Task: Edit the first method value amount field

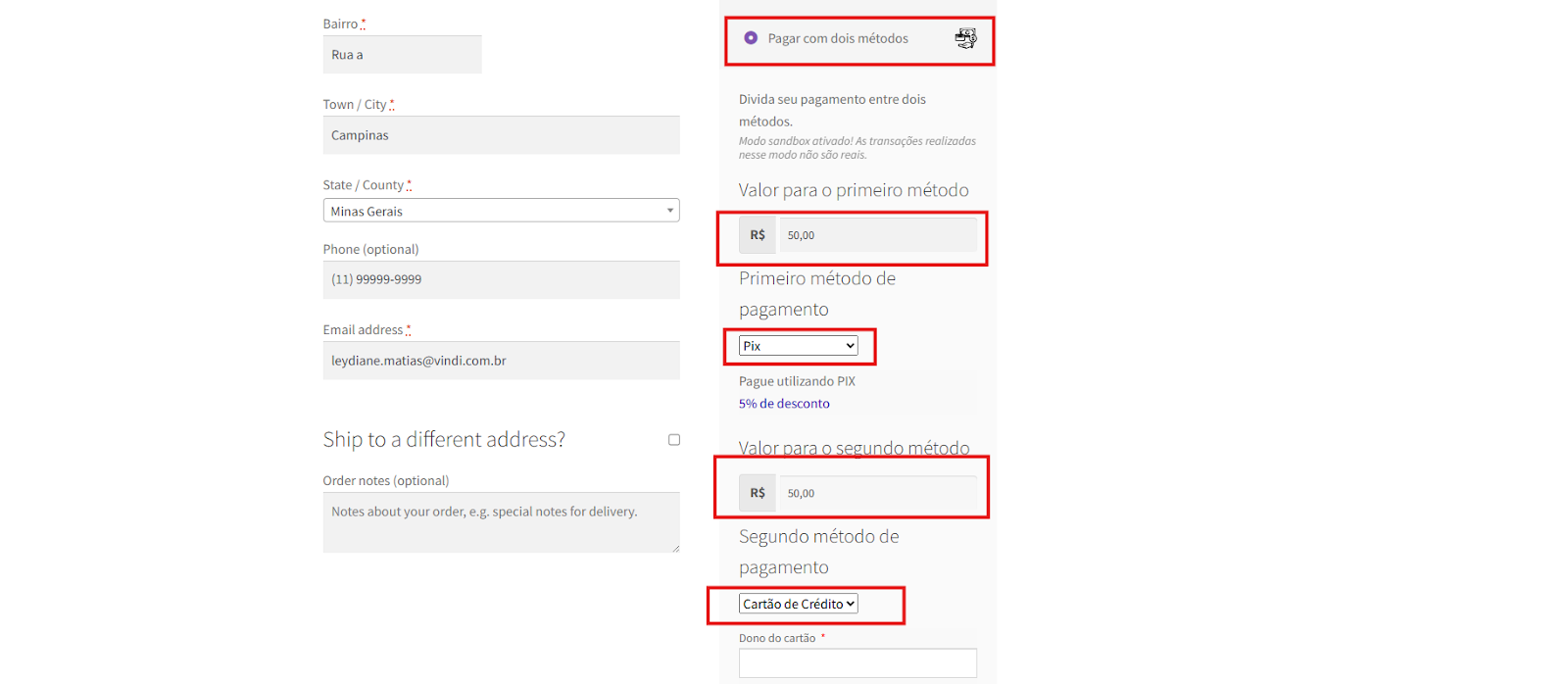Action: tap(878, 235)
